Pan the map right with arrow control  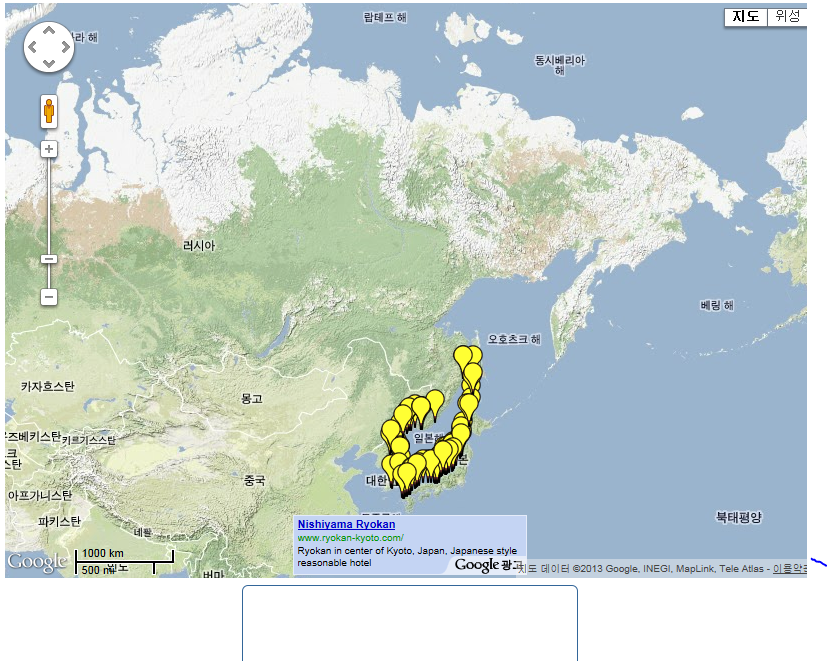(x=65, y=47)
